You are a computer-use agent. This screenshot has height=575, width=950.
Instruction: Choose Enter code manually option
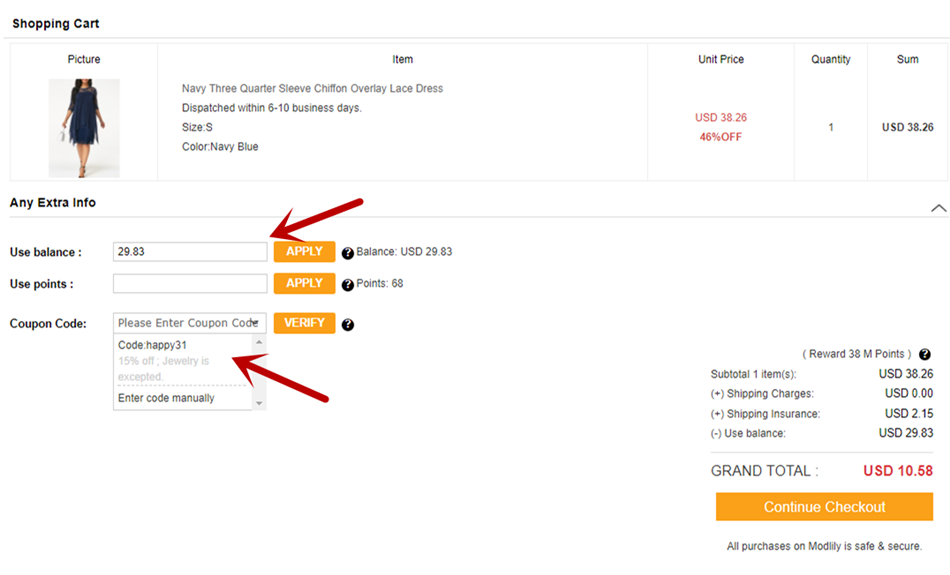click(x=166, y=398)
